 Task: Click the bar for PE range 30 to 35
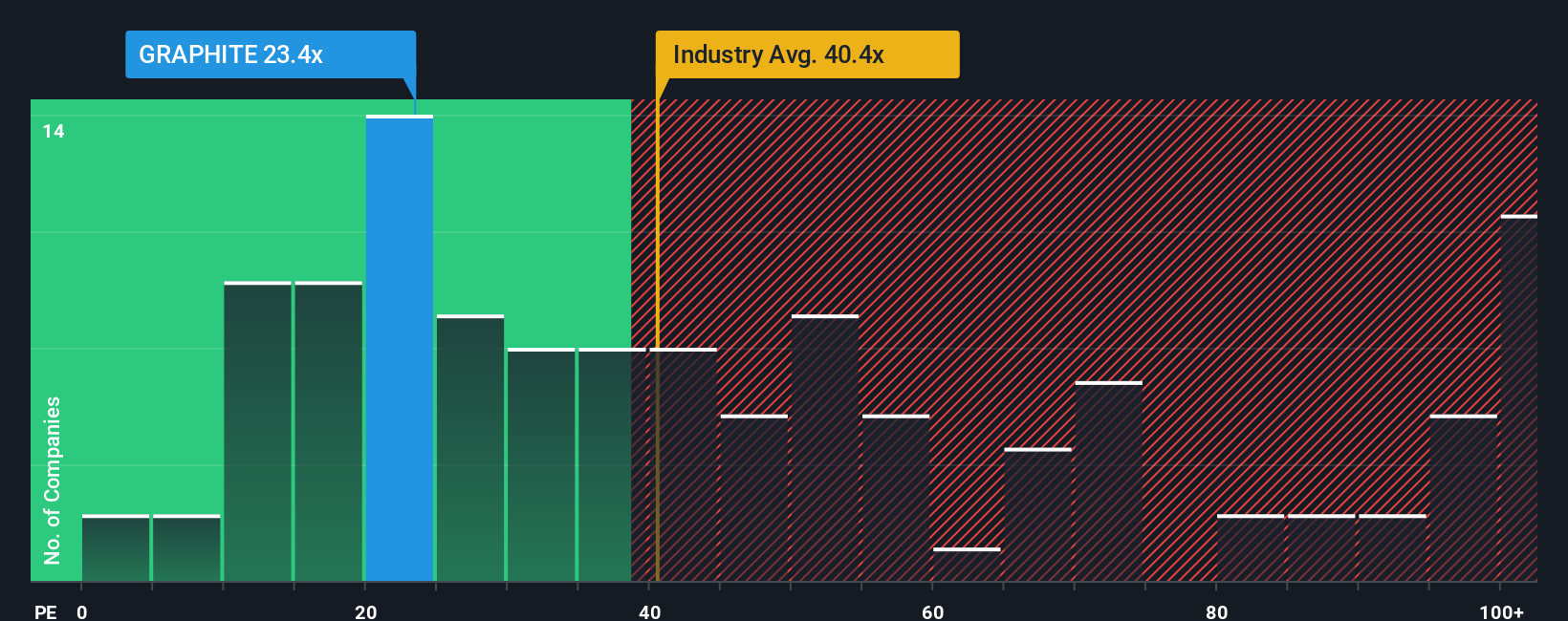click(541, 464)
